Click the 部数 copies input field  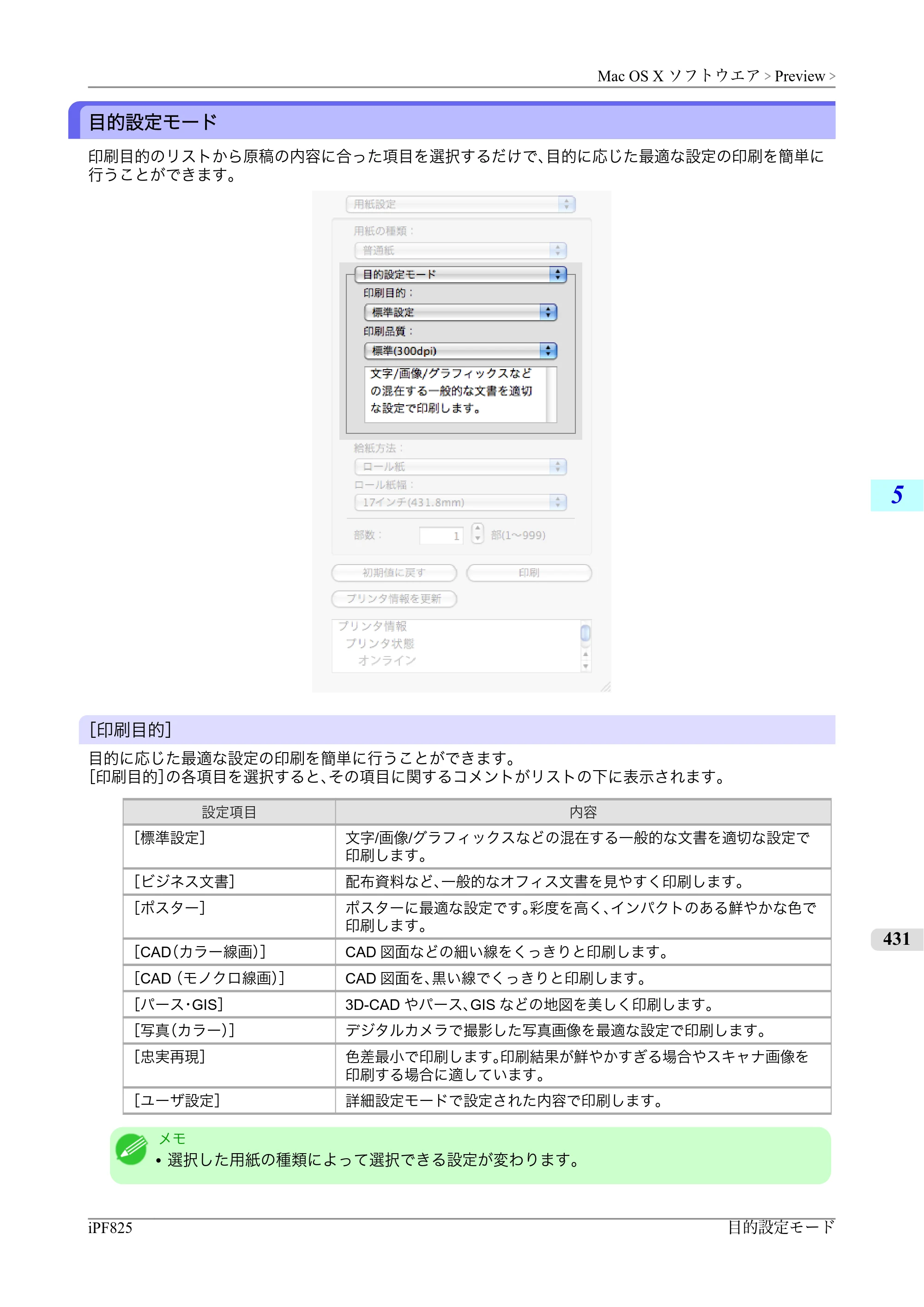pos(441,535)
